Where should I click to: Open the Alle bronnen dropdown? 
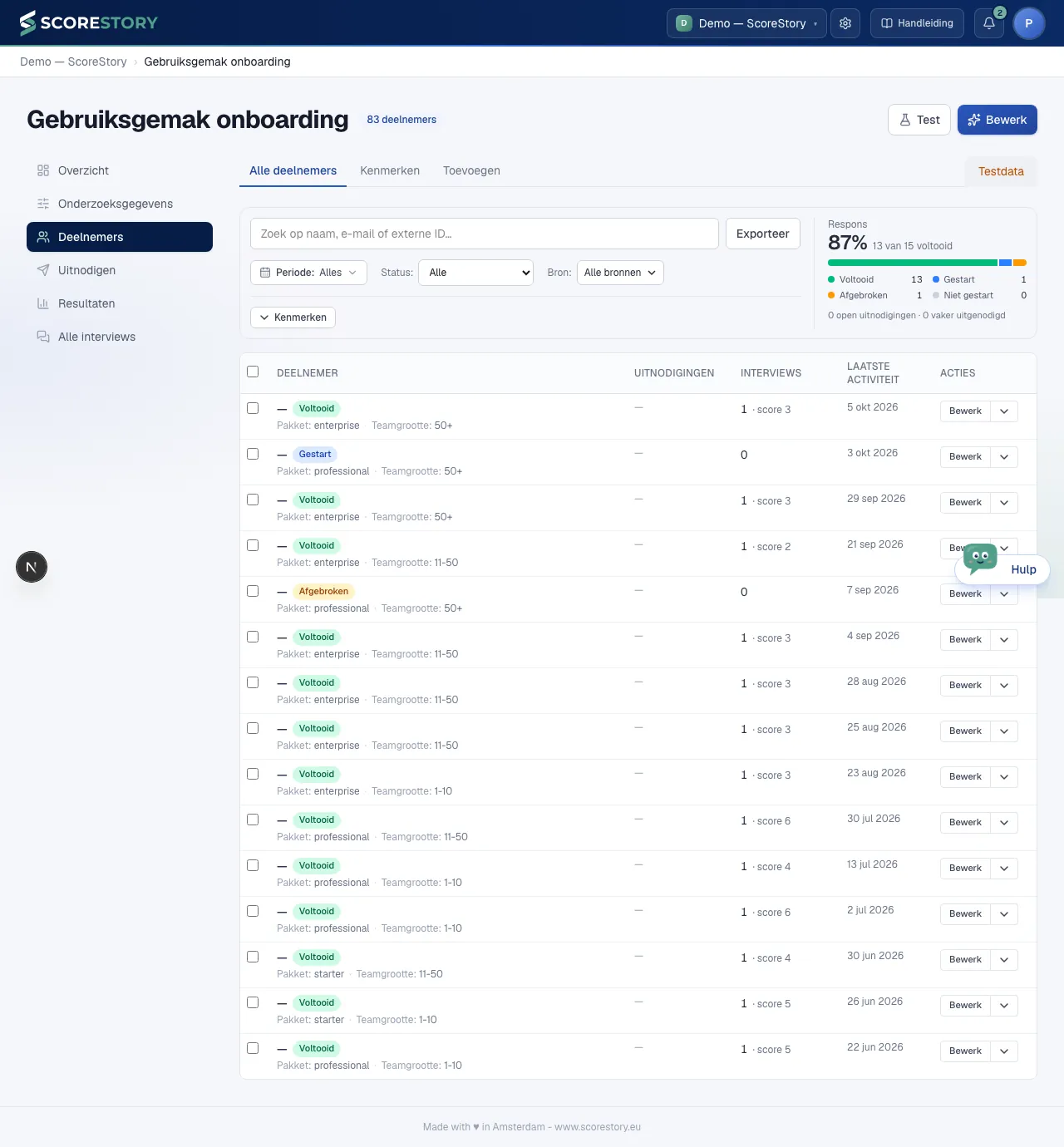click(620, 273)
